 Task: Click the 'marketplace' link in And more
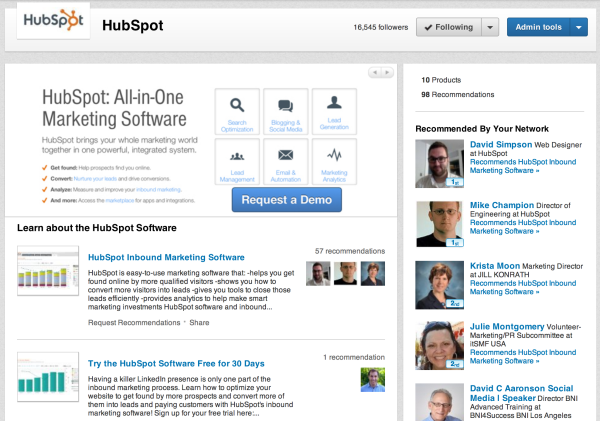pos(120,201)
